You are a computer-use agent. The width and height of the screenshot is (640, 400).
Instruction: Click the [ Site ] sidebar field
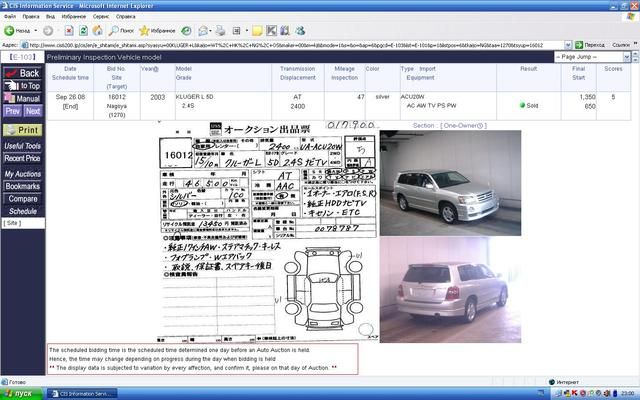(x=23, y=223)
